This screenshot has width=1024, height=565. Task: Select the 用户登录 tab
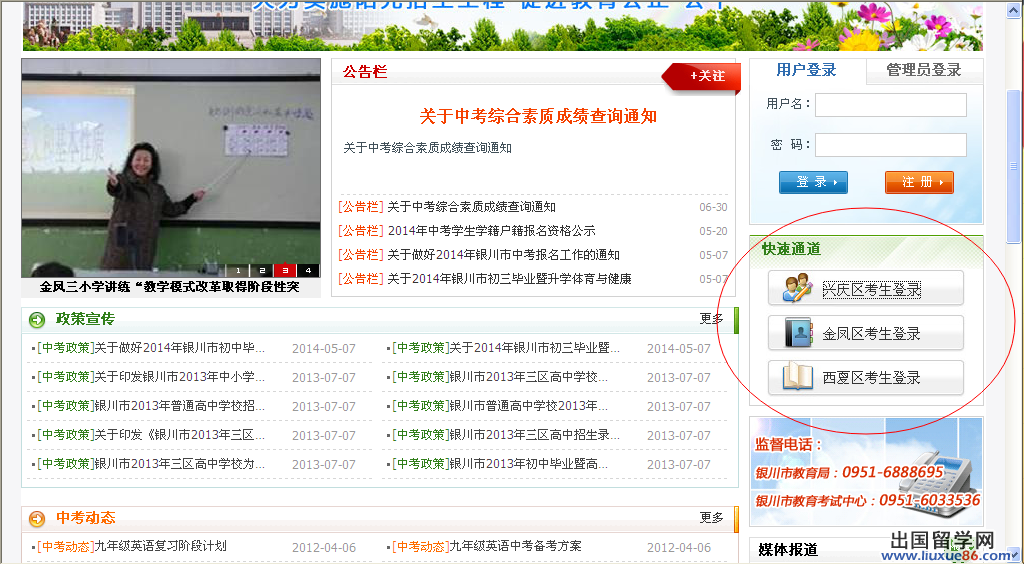pos(806,70)
